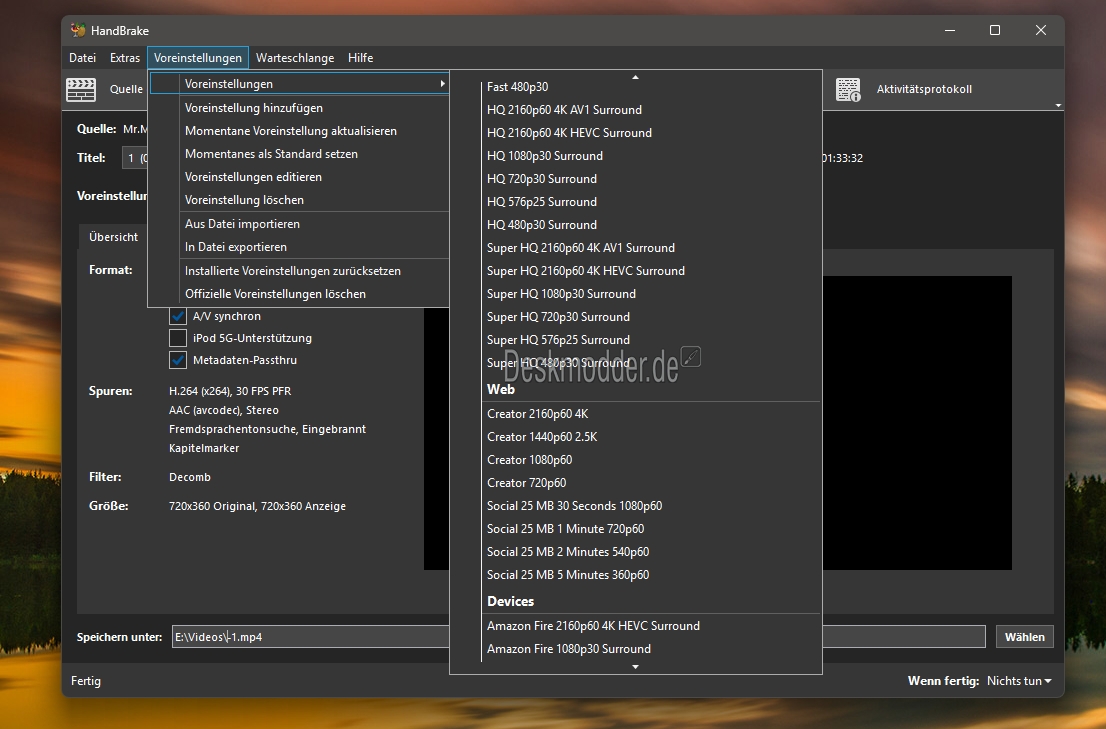Click the Speichern unter path field
This screenshot has width=1106, height=729.
click(x=578, y=637)
